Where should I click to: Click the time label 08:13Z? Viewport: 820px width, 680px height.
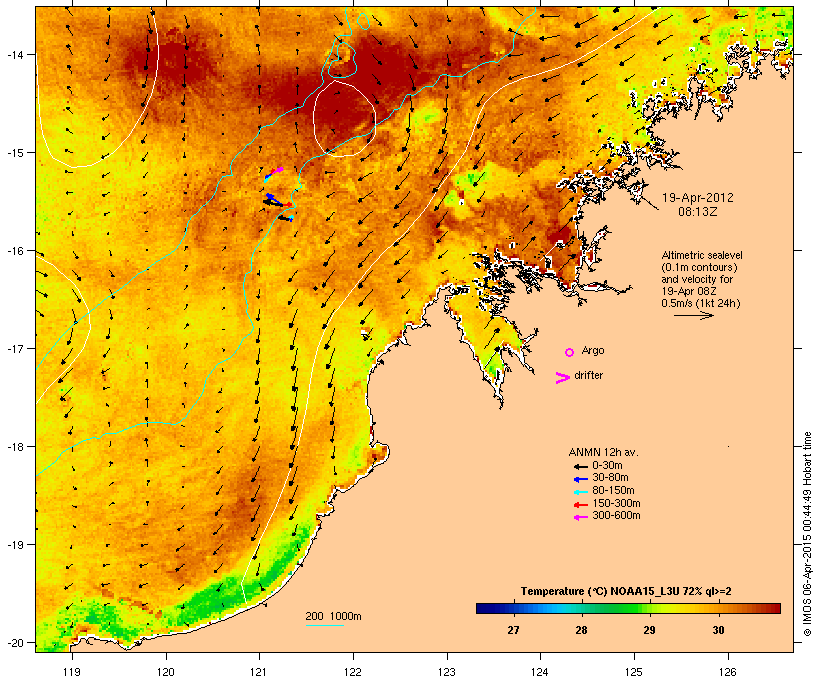tap(698, 212)
